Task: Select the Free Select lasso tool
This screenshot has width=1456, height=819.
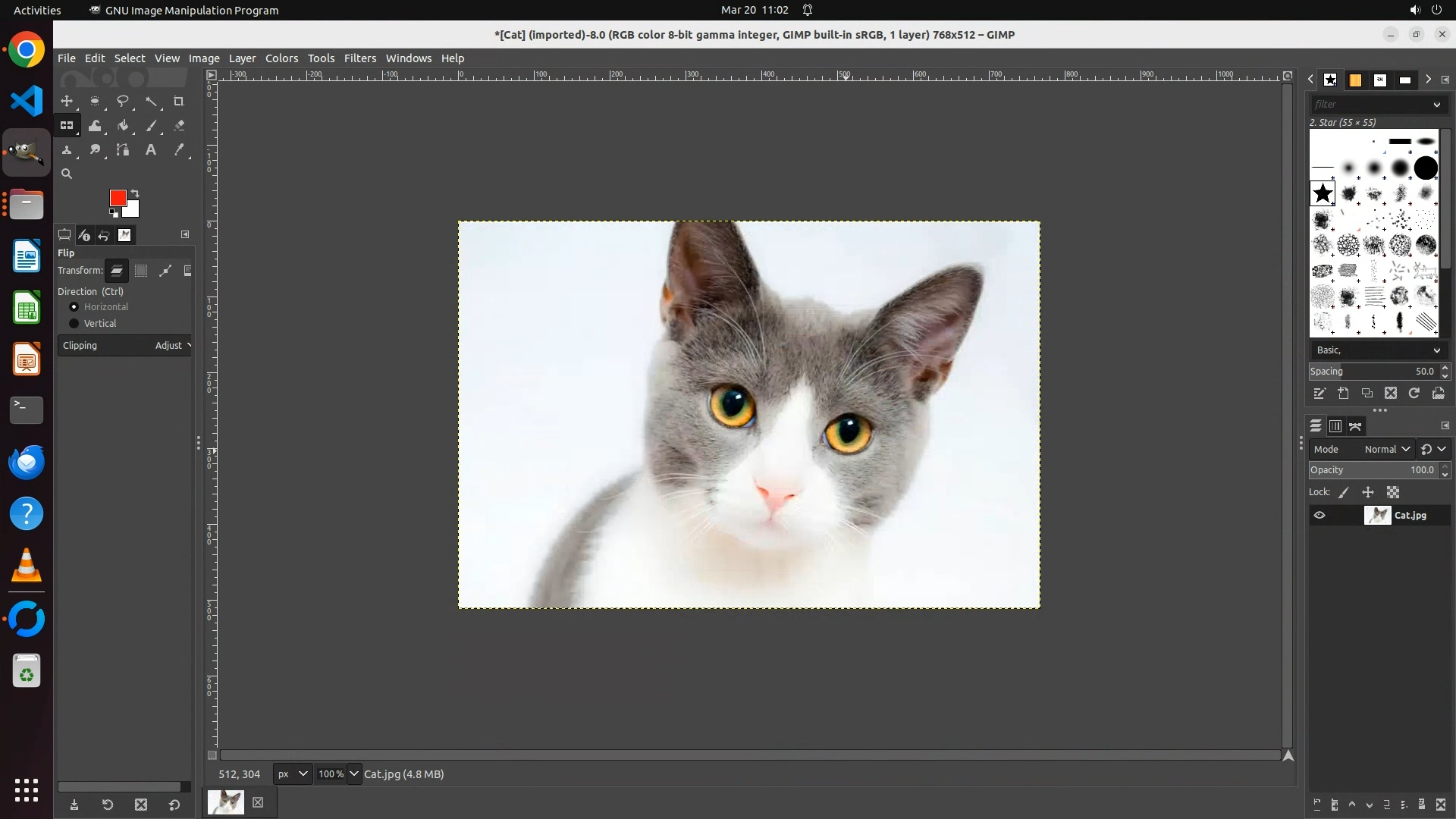Action: pyautogui.click(x=123, y=102)
